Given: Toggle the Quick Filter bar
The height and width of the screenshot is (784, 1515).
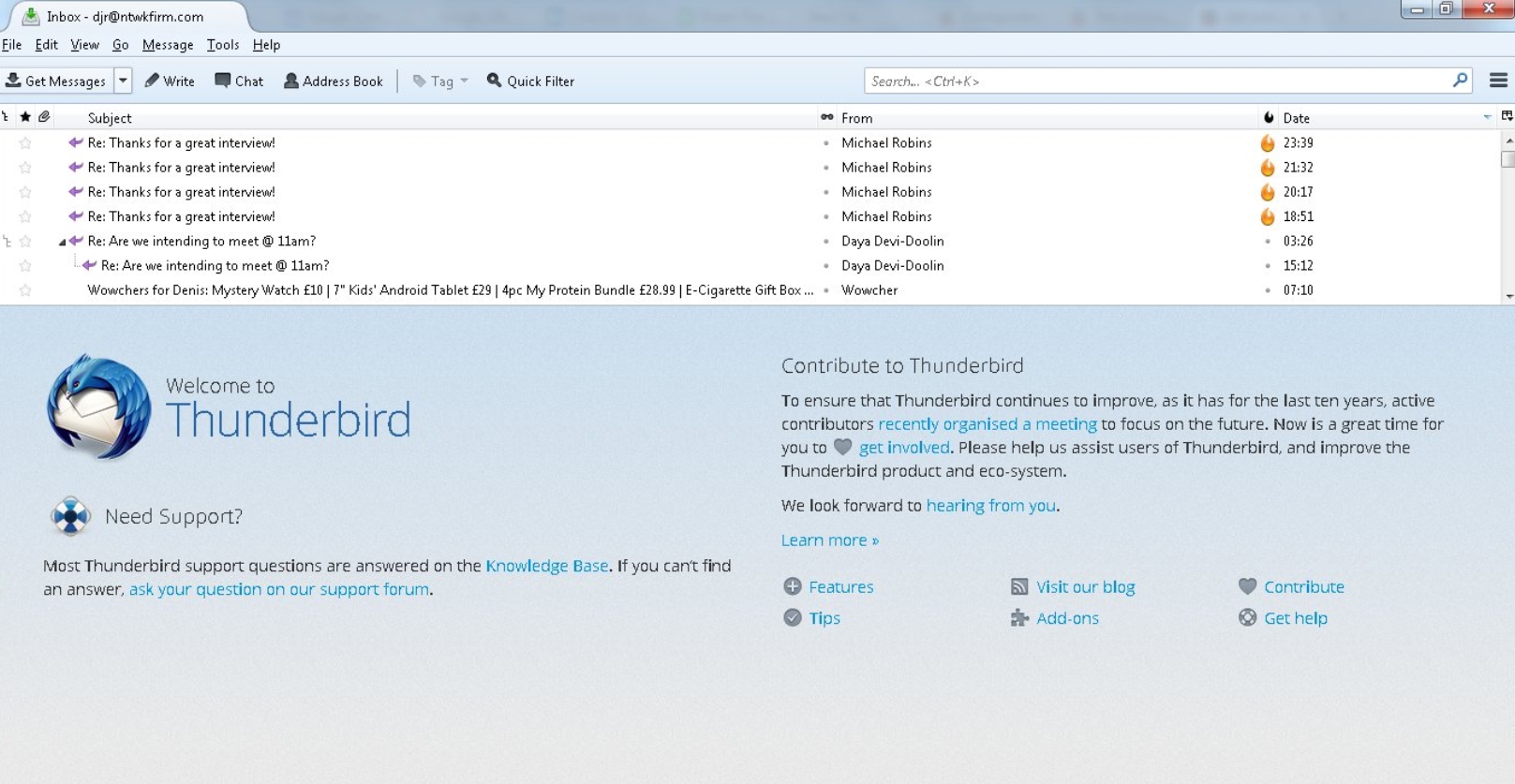Looking at the screenshot, I should [530, 81].
